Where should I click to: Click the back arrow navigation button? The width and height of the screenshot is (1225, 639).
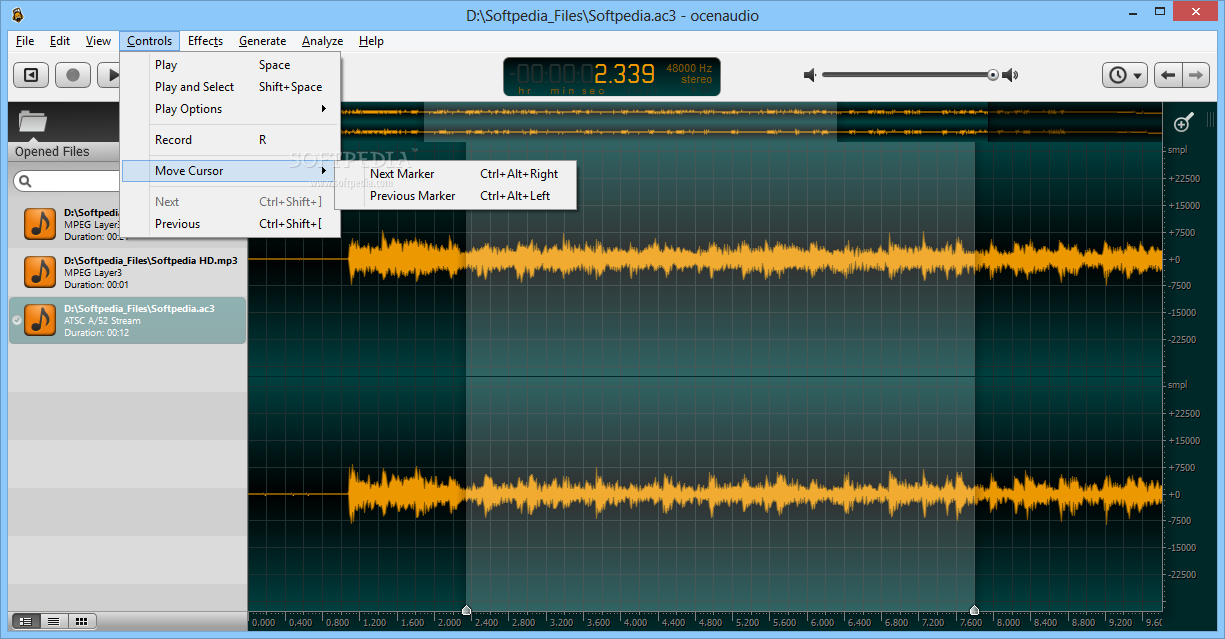tap(1168, 75)
